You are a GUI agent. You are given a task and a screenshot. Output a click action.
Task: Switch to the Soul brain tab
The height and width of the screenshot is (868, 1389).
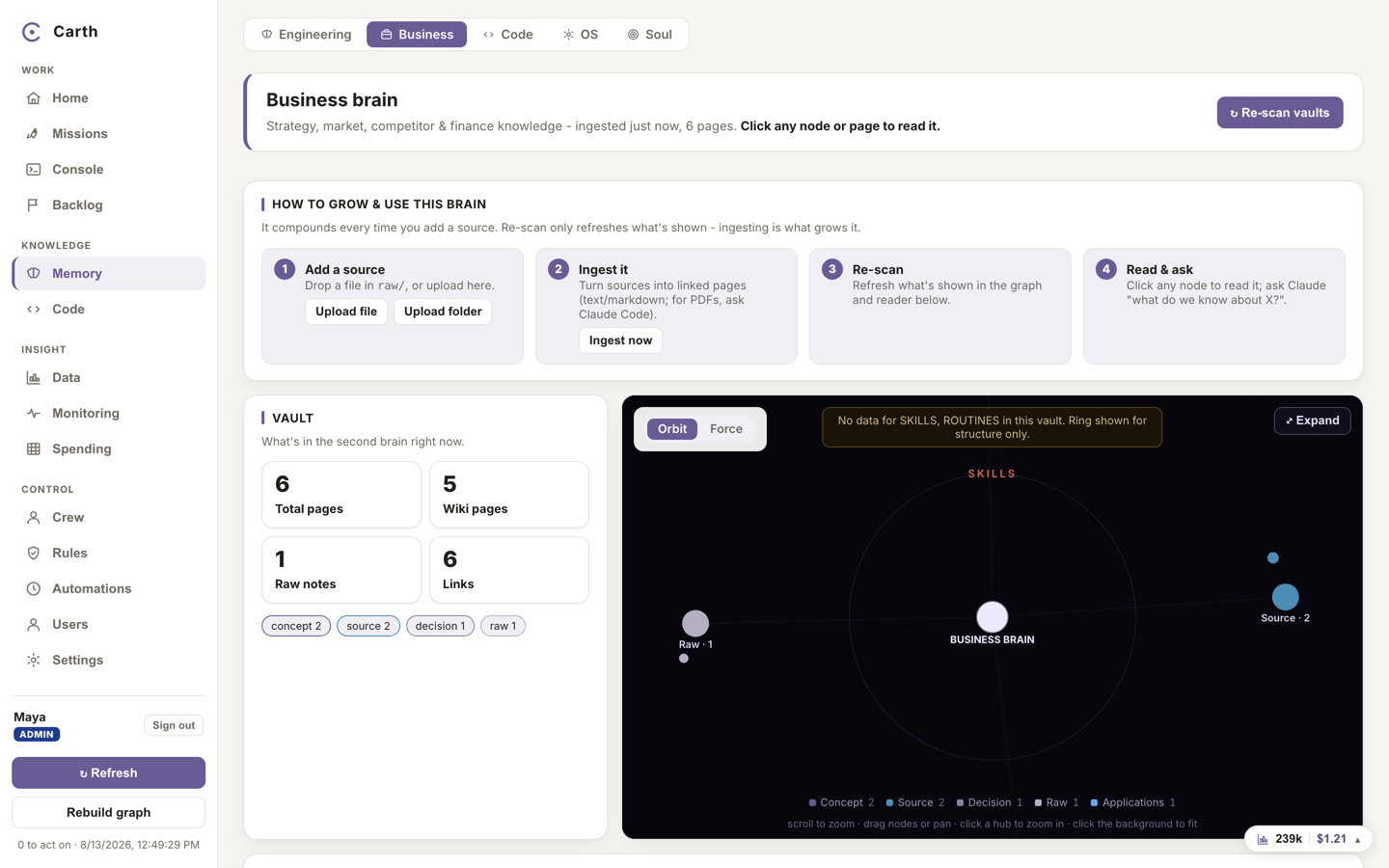coord(650,35)
